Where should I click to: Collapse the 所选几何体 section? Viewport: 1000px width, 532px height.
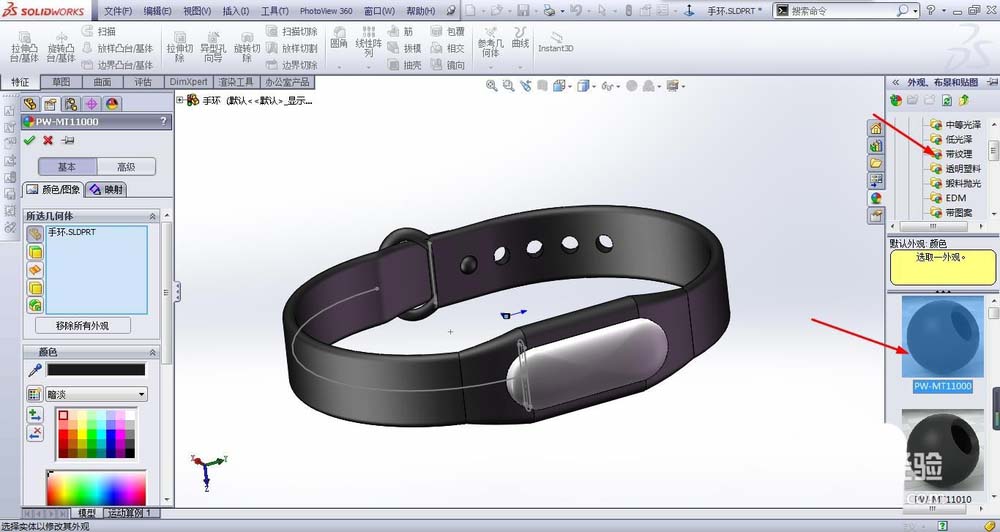[x=152, y=216]
